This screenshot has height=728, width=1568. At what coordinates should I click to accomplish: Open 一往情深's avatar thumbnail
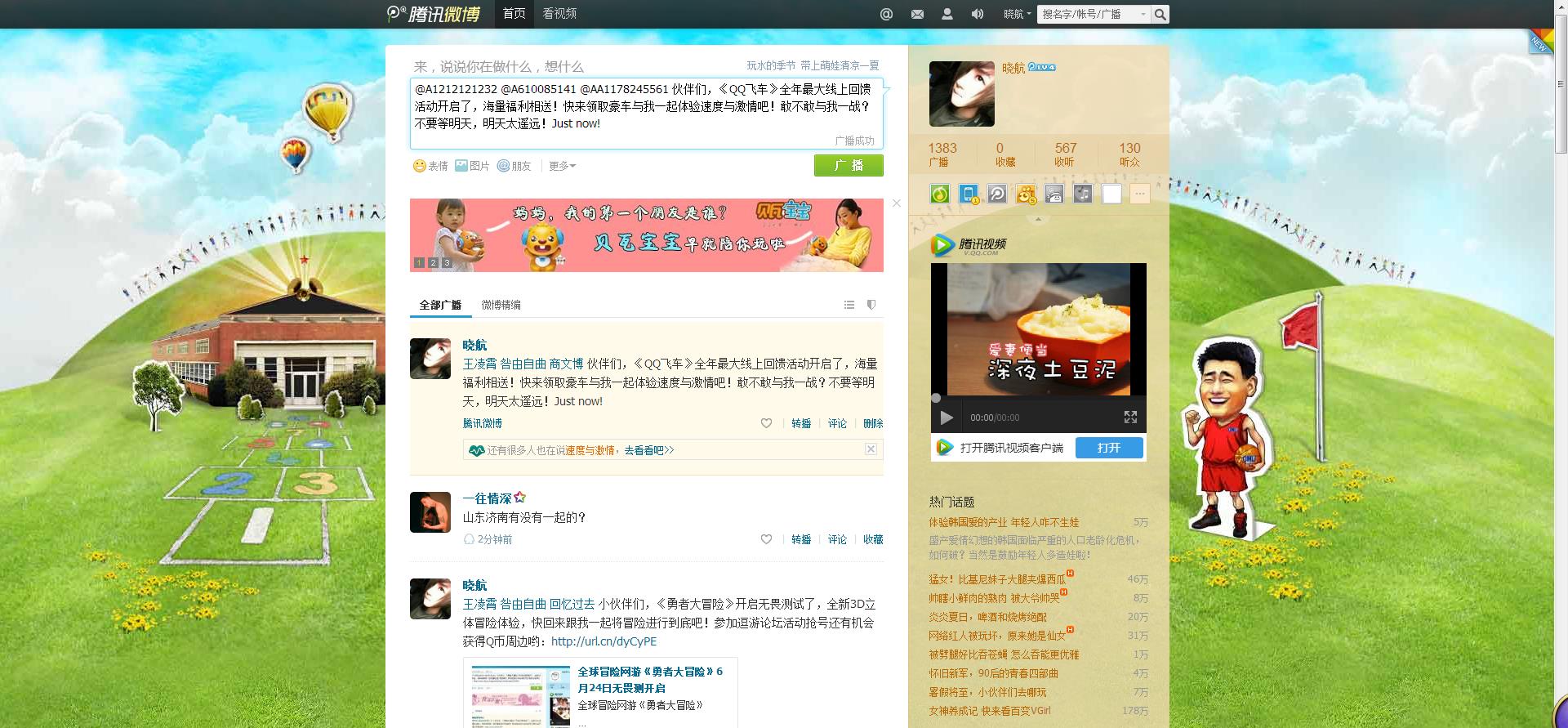[430, 512]
